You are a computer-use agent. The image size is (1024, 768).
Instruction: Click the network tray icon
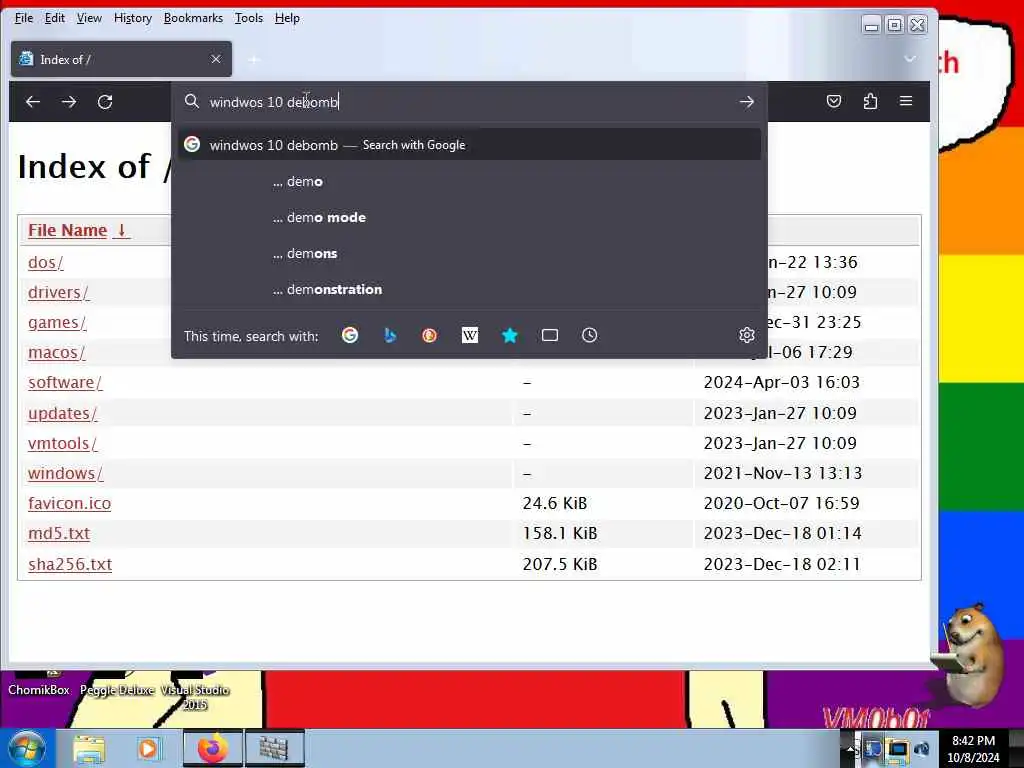click(x=898, y=750)
